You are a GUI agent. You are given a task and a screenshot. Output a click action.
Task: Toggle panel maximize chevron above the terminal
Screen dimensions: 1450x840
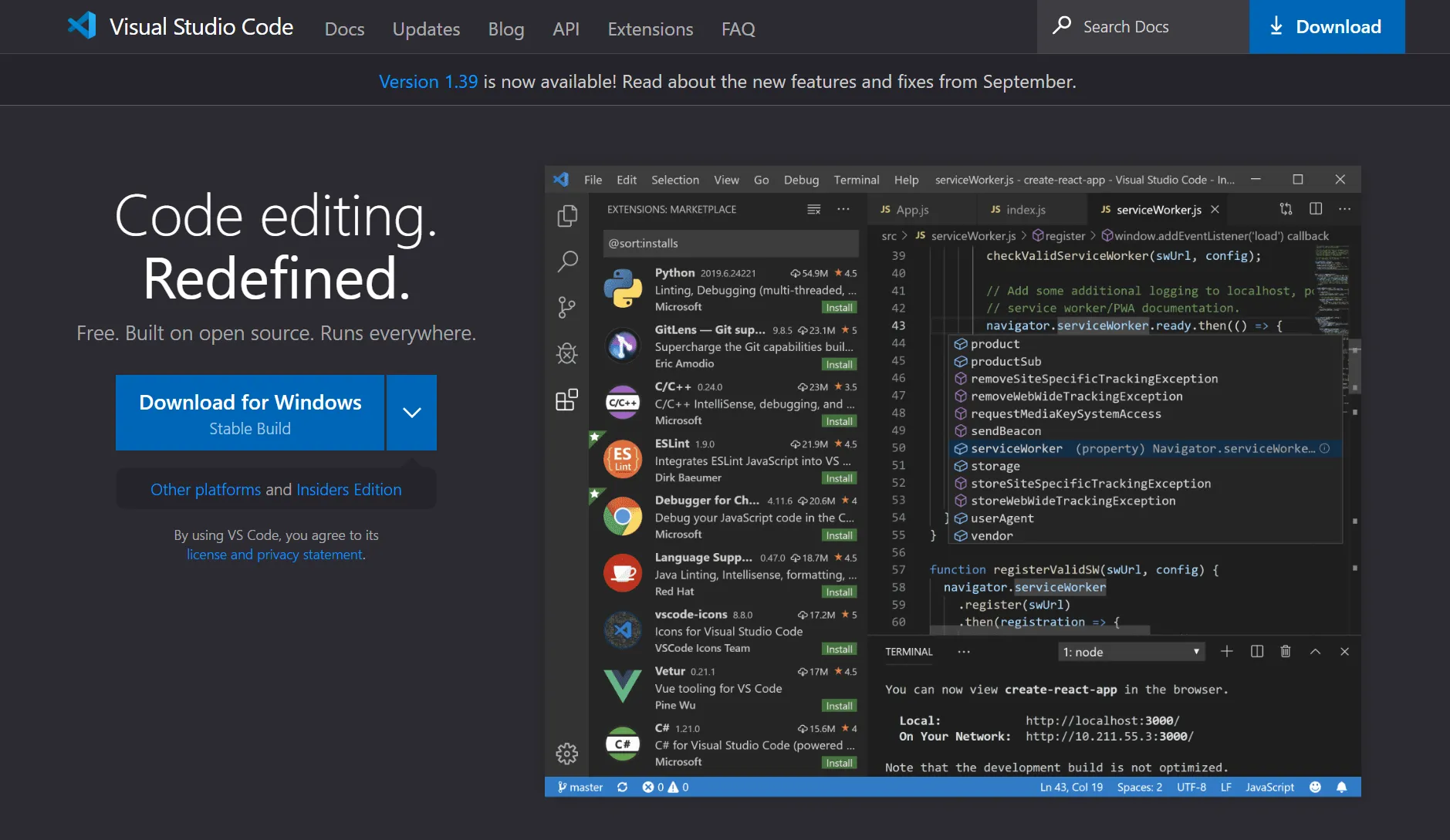(x=1314, y=651)
